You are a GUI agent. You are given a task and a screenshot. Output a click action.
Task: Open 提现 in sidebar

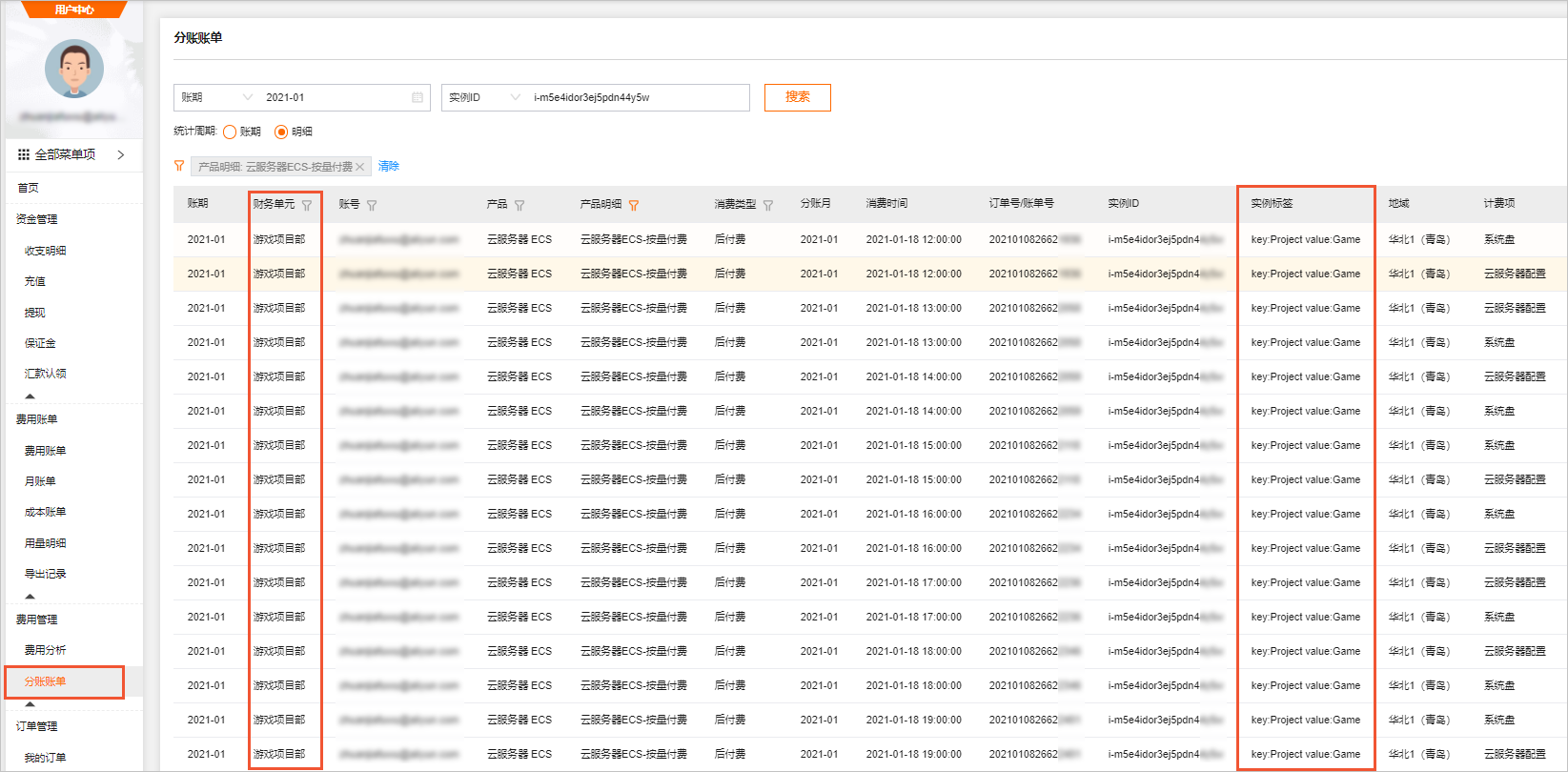coord(34,313)
